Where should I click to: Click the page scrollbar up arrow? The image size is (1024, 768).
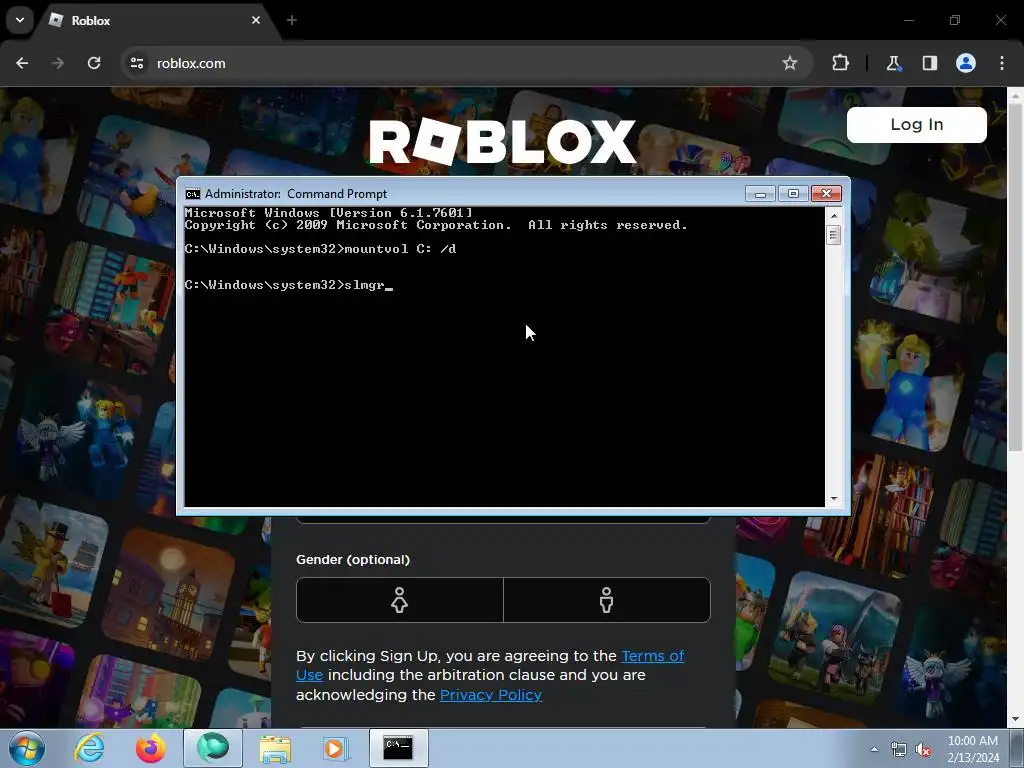click(x=1015, y=96)
